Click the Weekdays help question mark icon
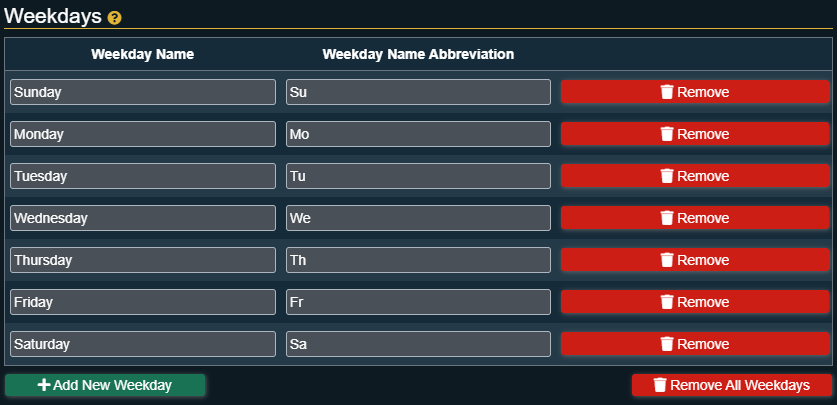The height and width of the screenshot is (405, 837). (115, 18)
